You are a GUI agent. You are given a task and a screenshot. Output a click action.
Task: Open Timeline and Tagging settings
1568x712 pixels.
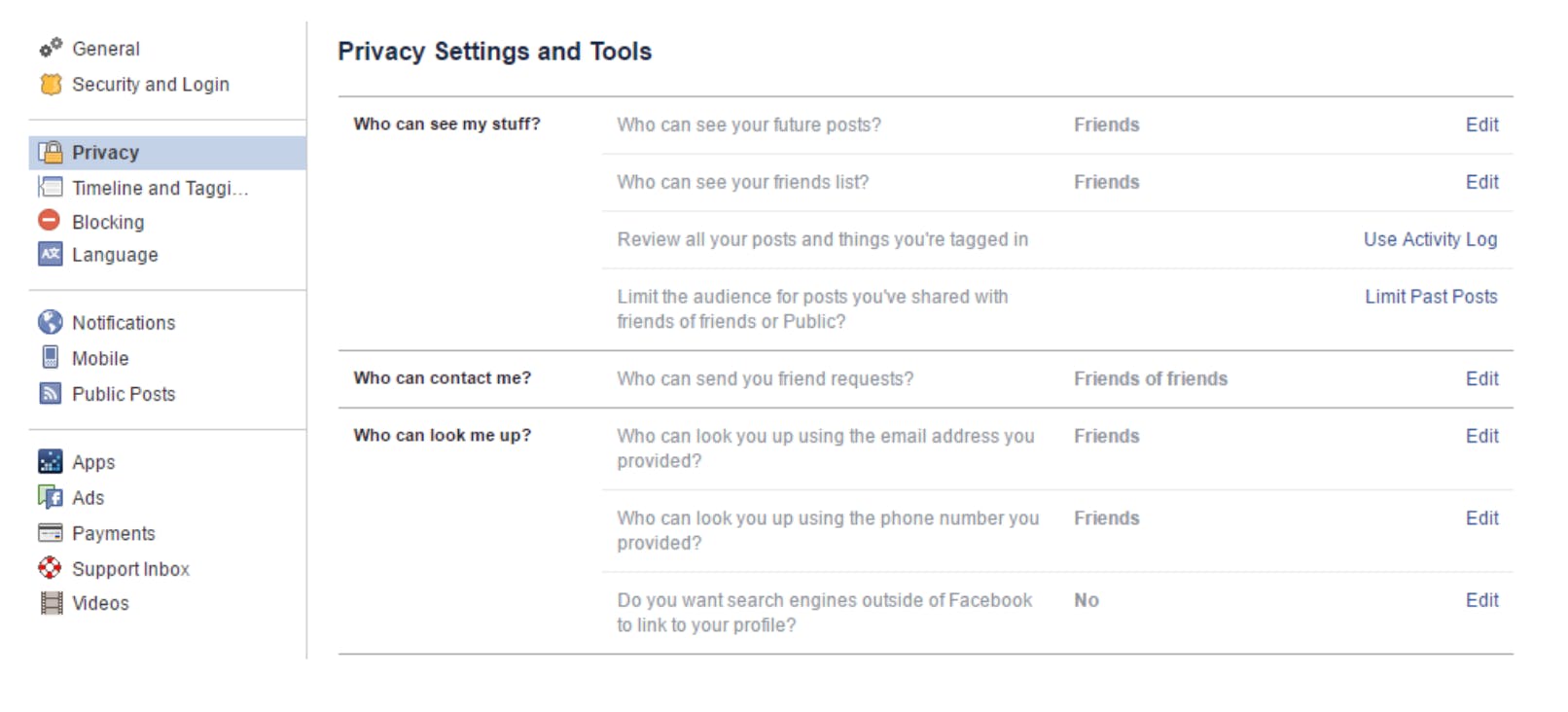(x=160, y=188)
